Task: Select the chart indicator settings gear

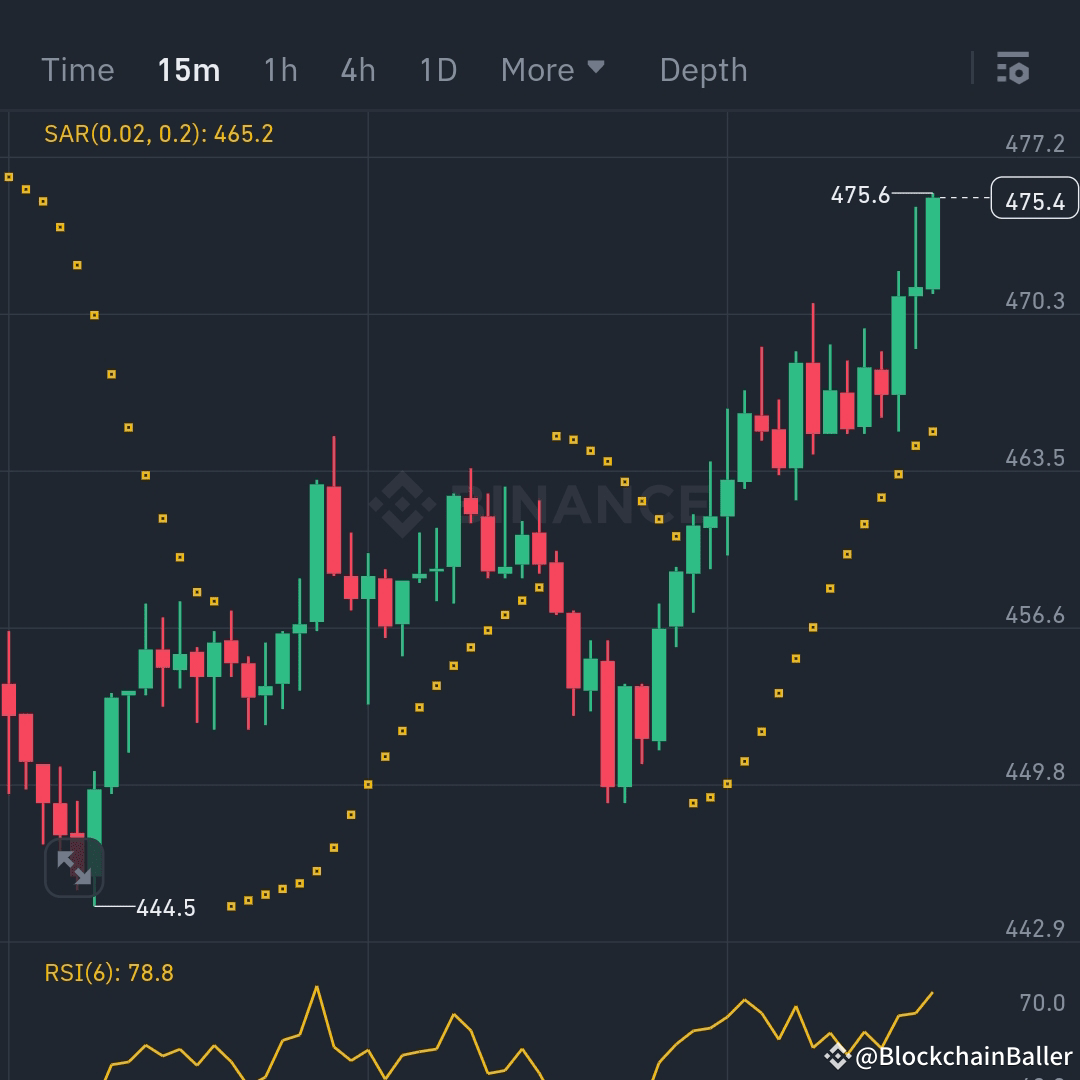Action: click(x=1013, y=70)
